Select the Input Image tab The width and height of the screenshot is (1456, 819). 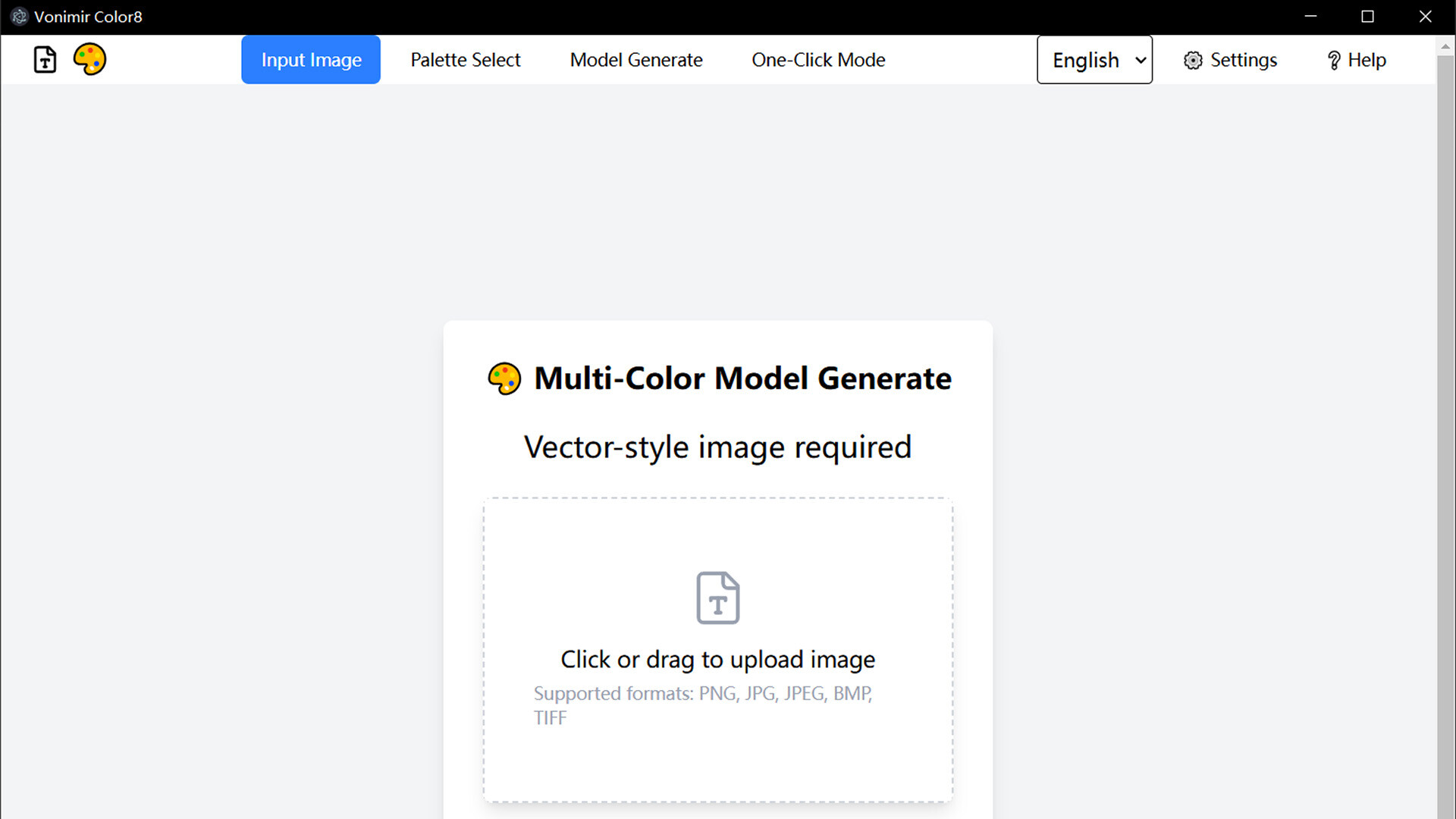pos(311,60)
